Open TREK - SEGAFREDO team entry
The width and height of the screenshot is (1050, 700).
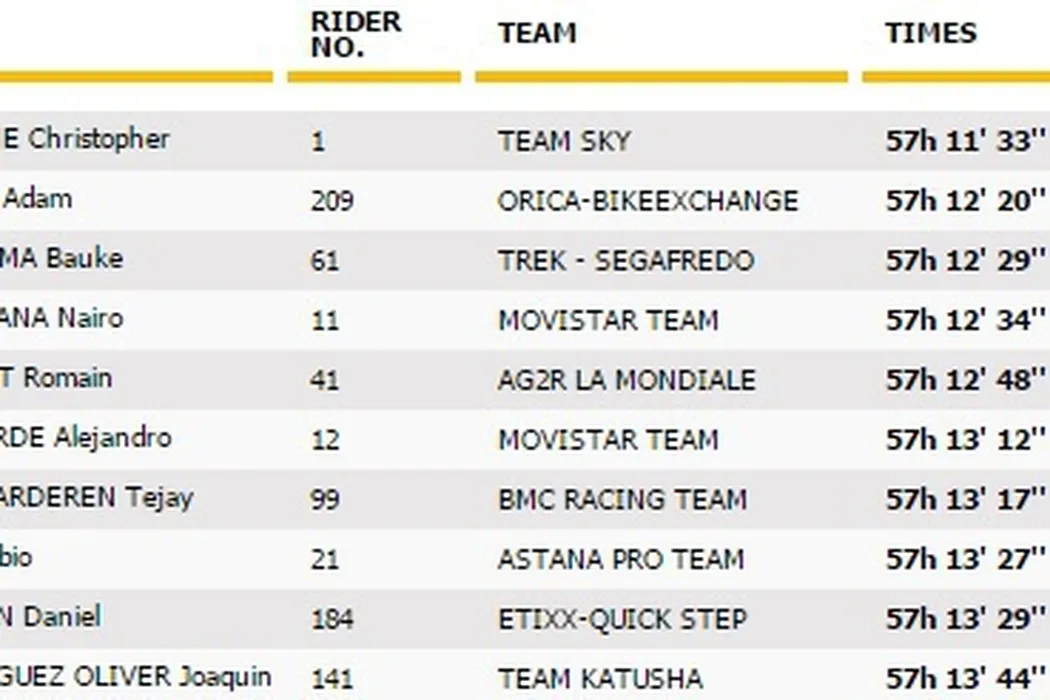[625, 261]
